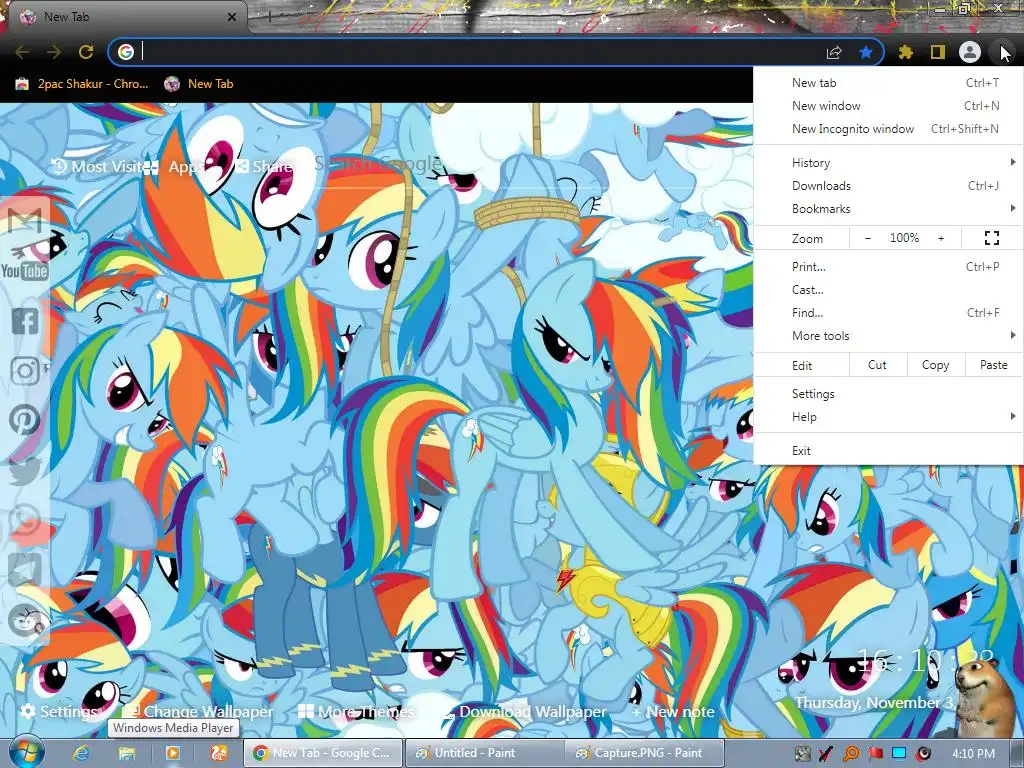This screenshot has width=1024, height=768.
Task: Open YouTube from the sidebar icon
Action: pyautogui.click(x=25, y=271)
